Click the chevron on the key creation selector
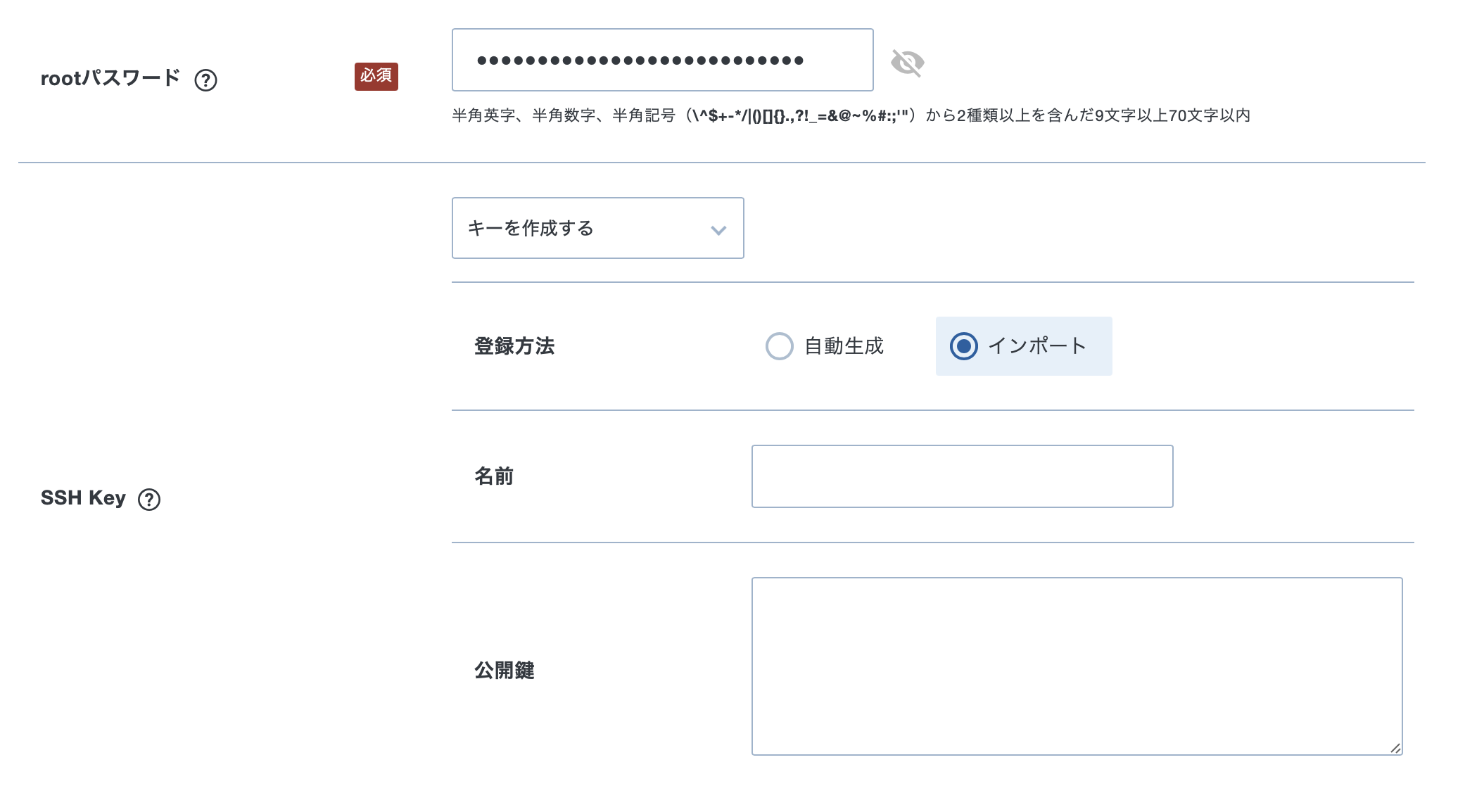Screen dimensions: 1465x812 [717, 229]
